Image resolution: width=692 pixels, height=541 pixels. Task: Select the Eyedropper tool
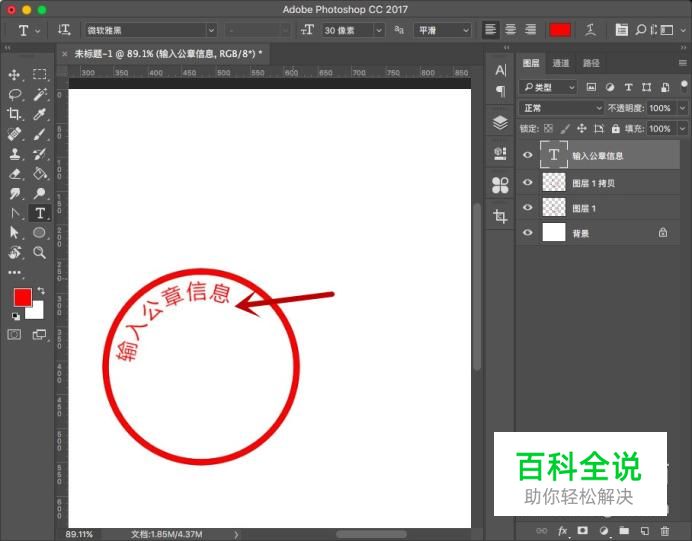click(x=40, y=114)
